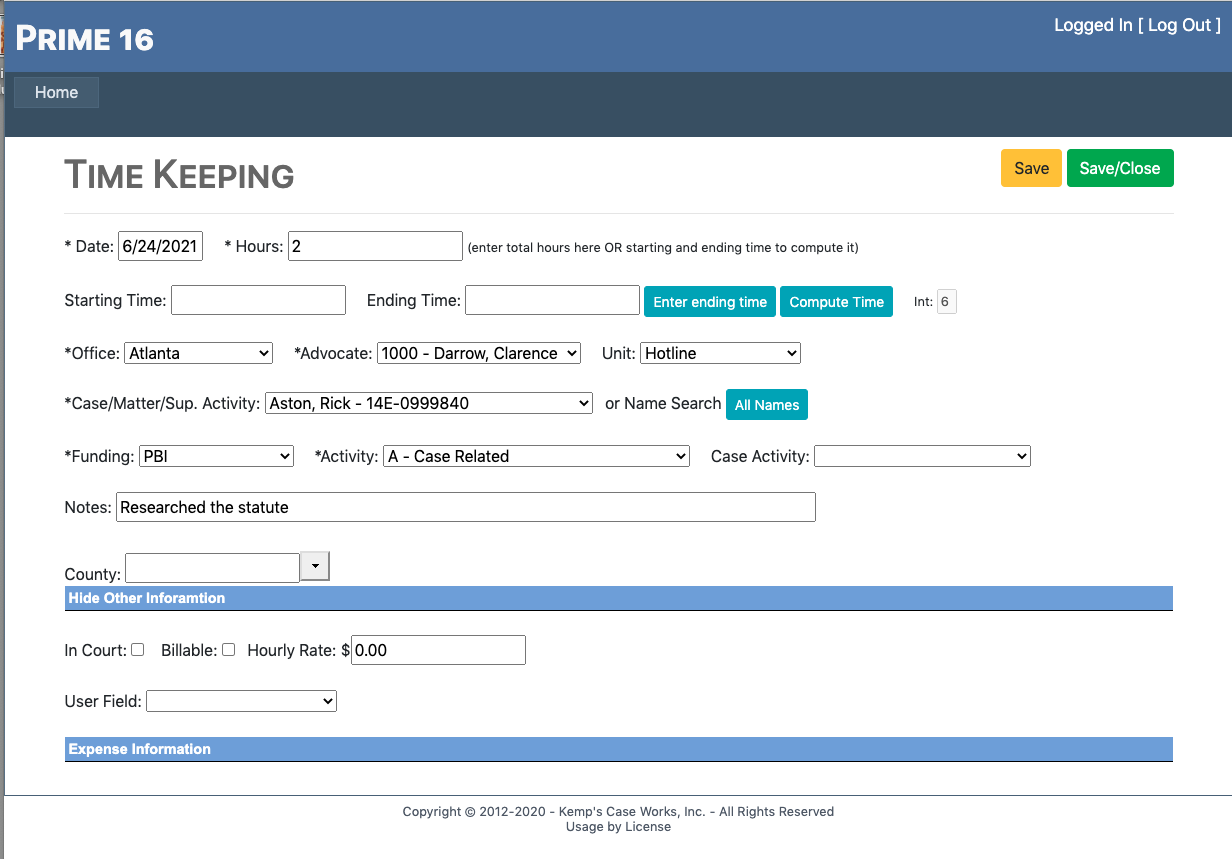Collapse the Hide Other Information section
Image resolution: width=1232 pixels, height=859 pixels.
[147, 598]
